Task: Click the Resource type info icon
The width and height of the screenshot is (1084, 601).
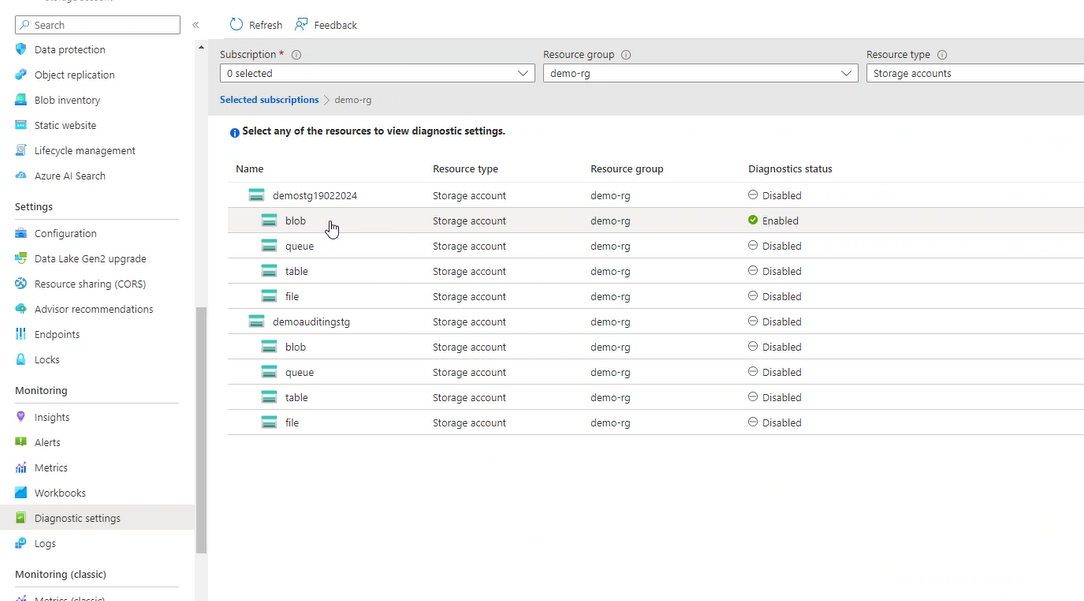Action: [x=942, y=55]
